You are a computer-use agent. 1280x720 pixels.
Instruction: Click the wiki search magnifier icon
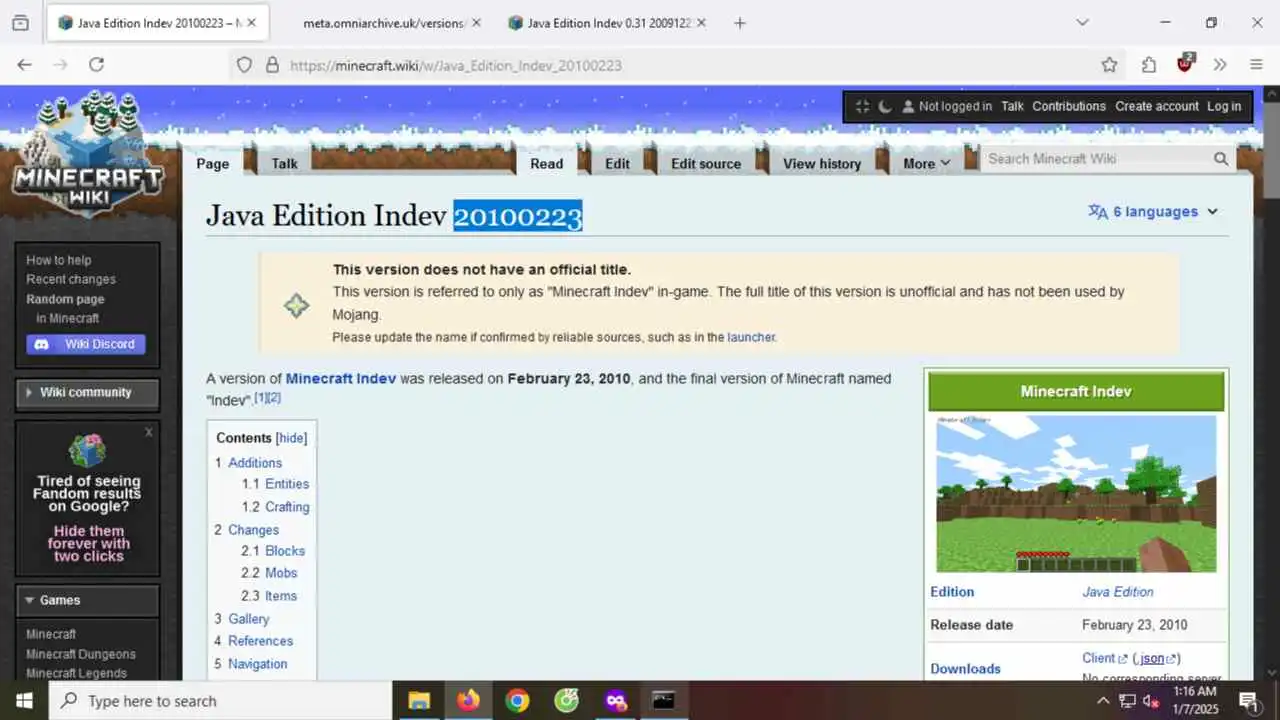pos(1221,159)
